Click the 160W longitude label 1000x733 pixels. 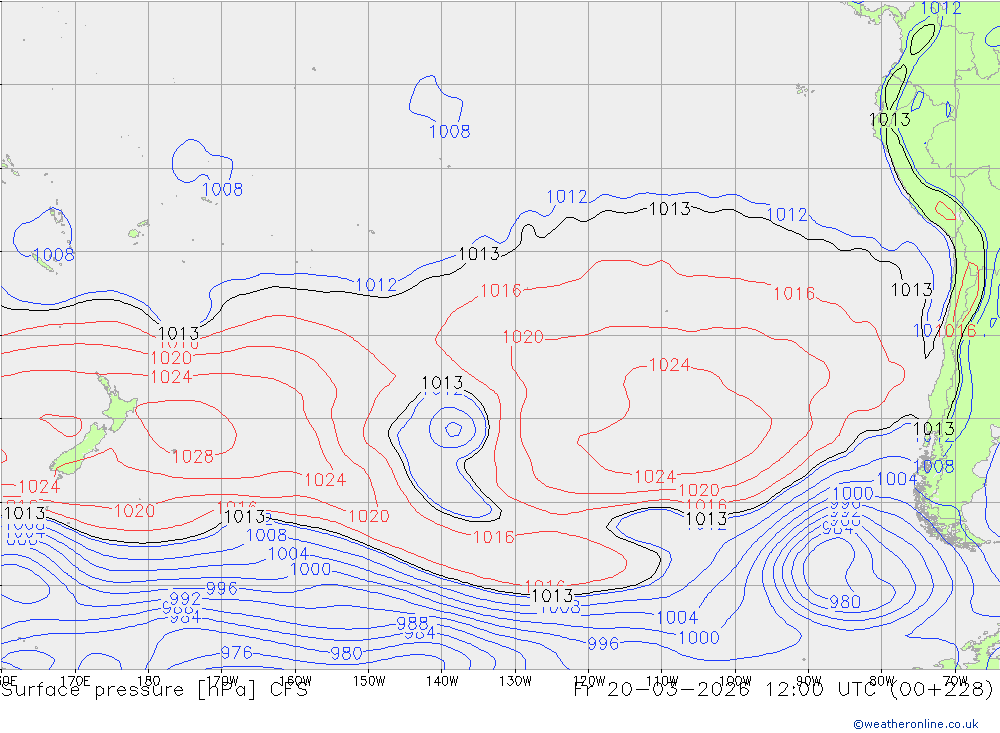(x=295, y=681)
